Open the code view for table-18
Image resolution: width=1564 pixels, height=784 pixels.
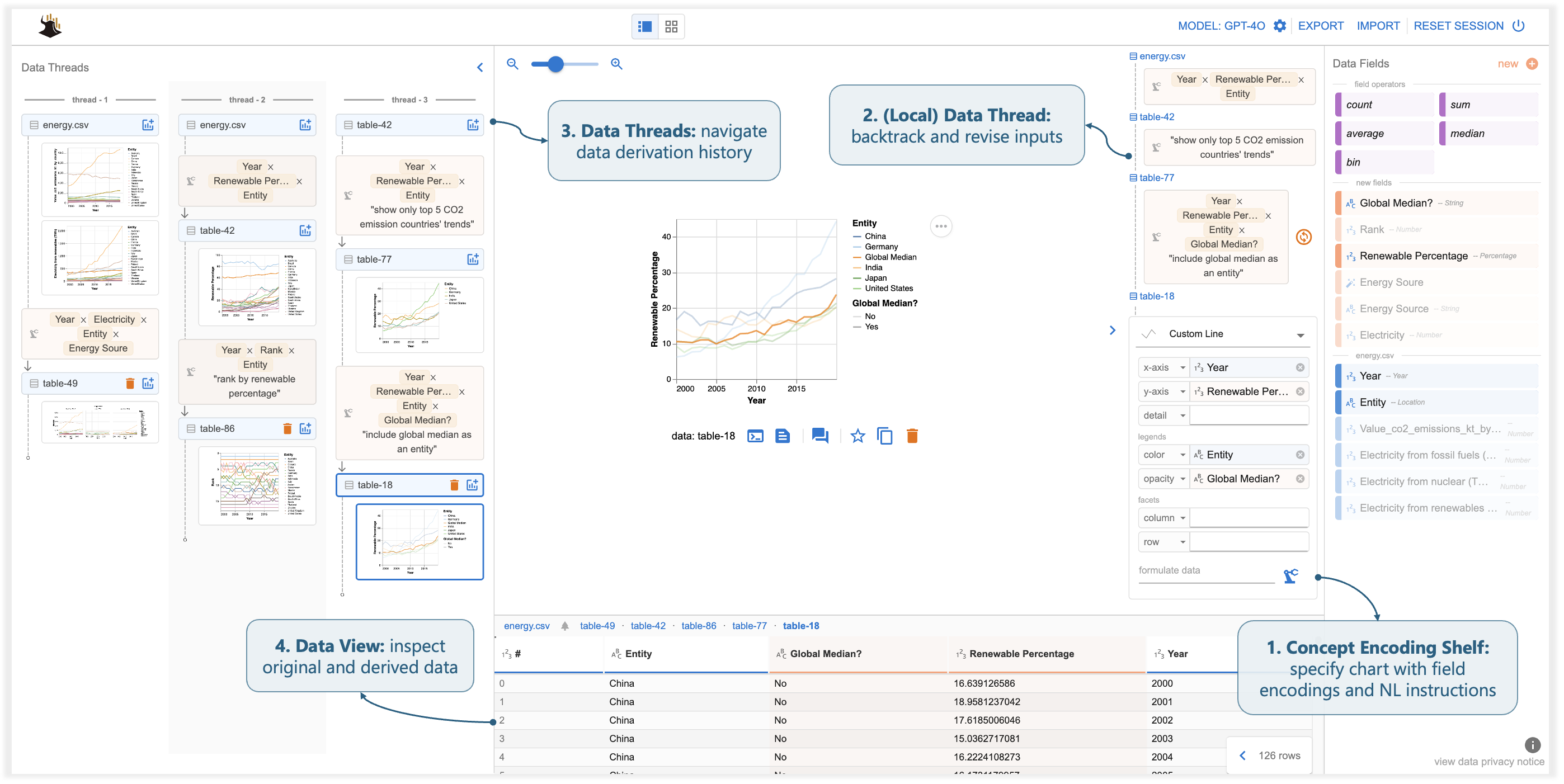tap(755, 436)
